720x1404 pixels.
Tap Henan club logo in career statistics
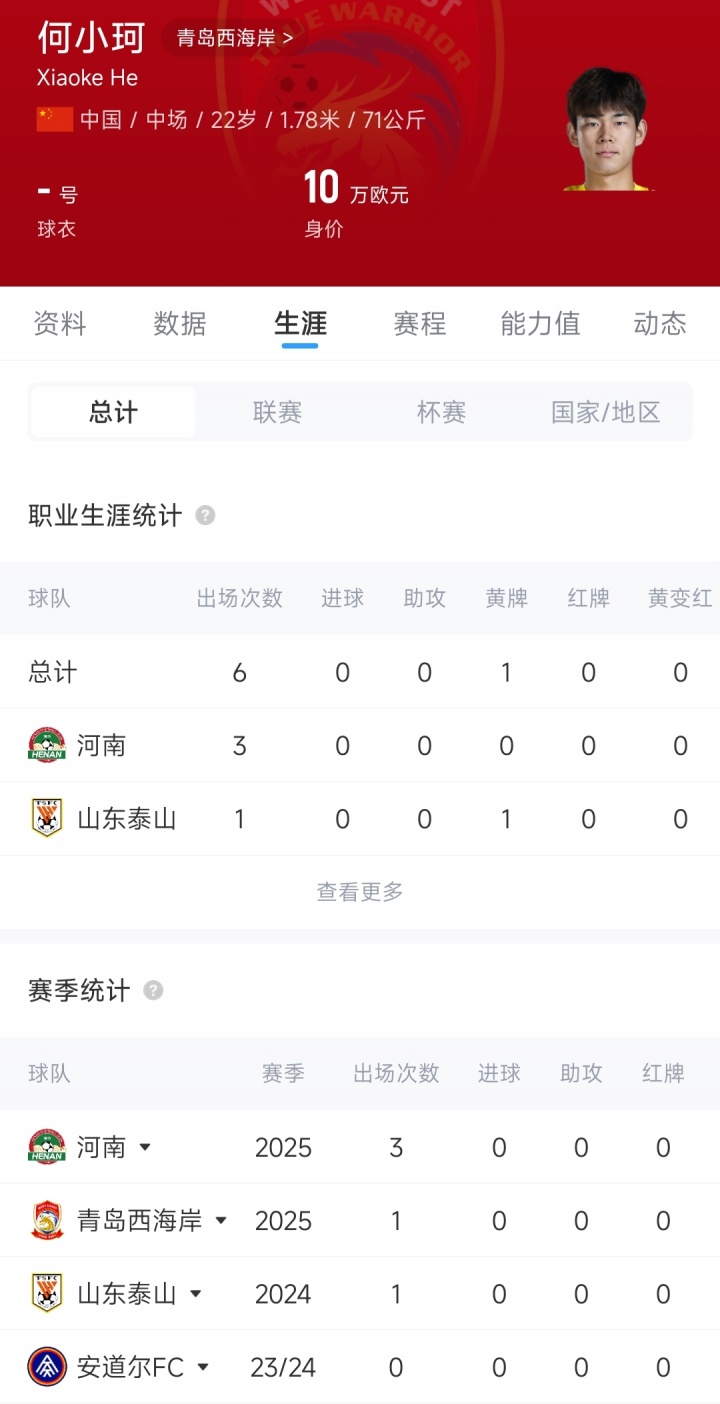coord(47,745)
